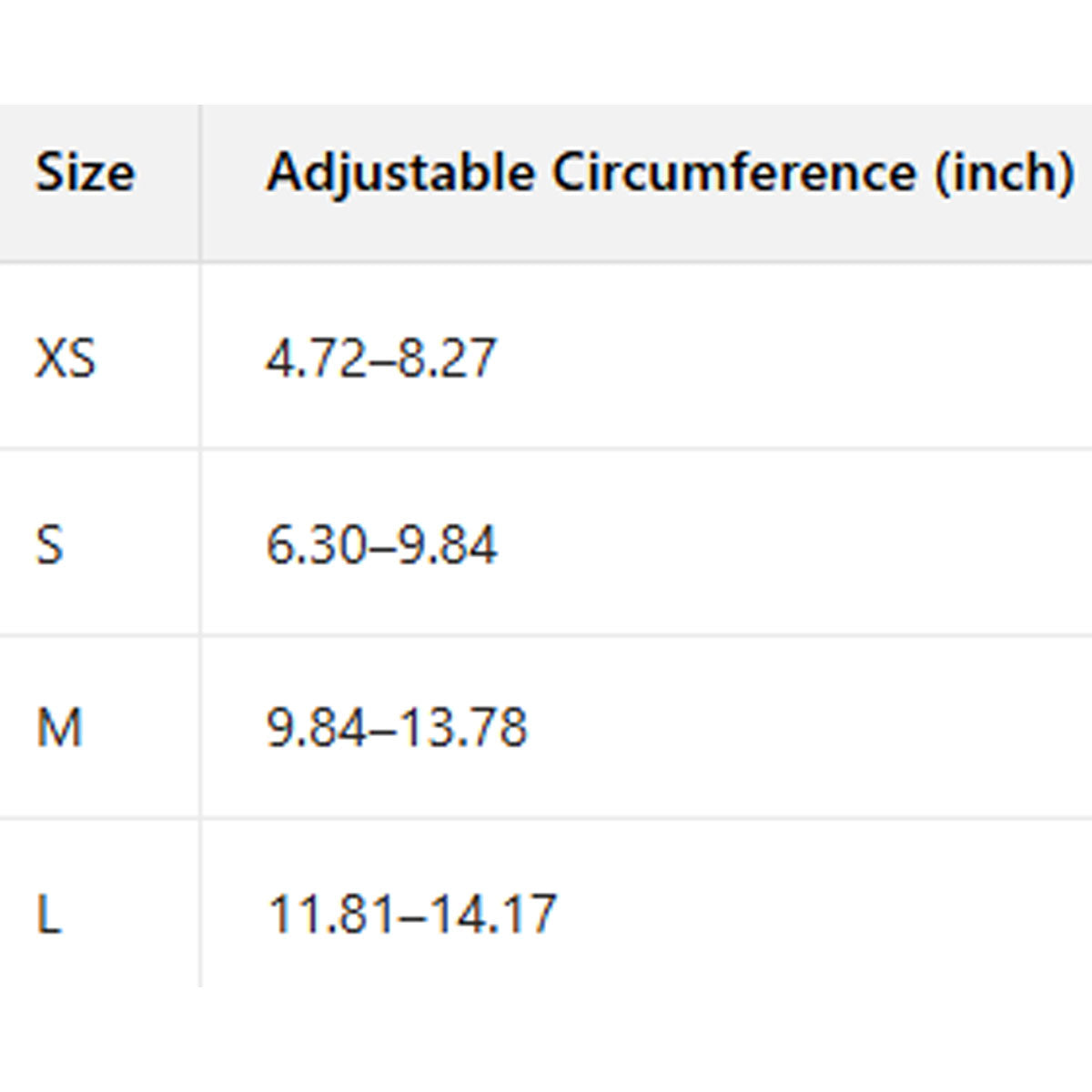Click the (inch) unit label
The image size is (1092, 1092).
pyautogui.click(x=1004, y=173)
